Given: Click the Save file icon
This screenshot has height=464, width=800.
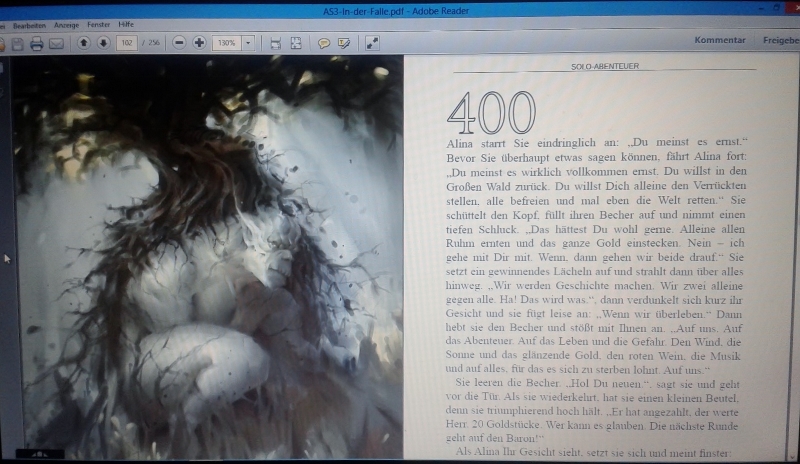Looking at the screenshot, I should 18,44.
